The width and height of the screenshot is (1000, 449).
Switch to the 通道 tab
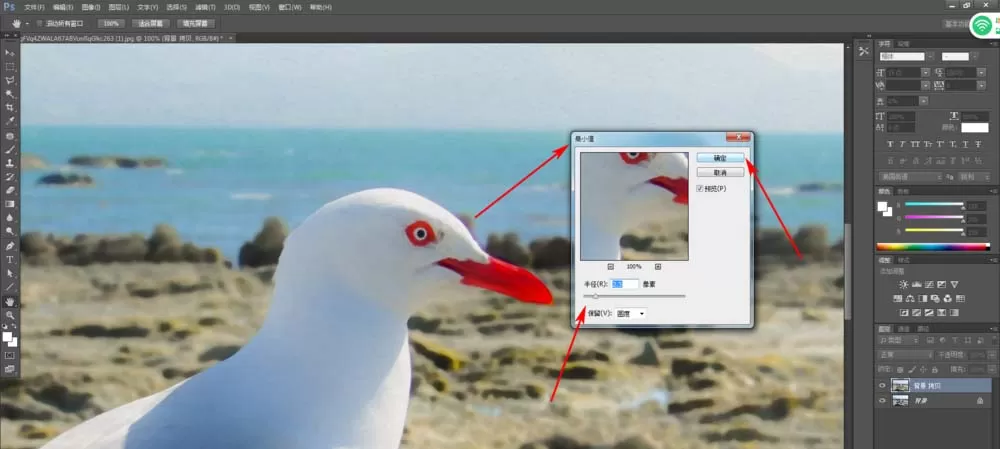(x=904, y=328)
